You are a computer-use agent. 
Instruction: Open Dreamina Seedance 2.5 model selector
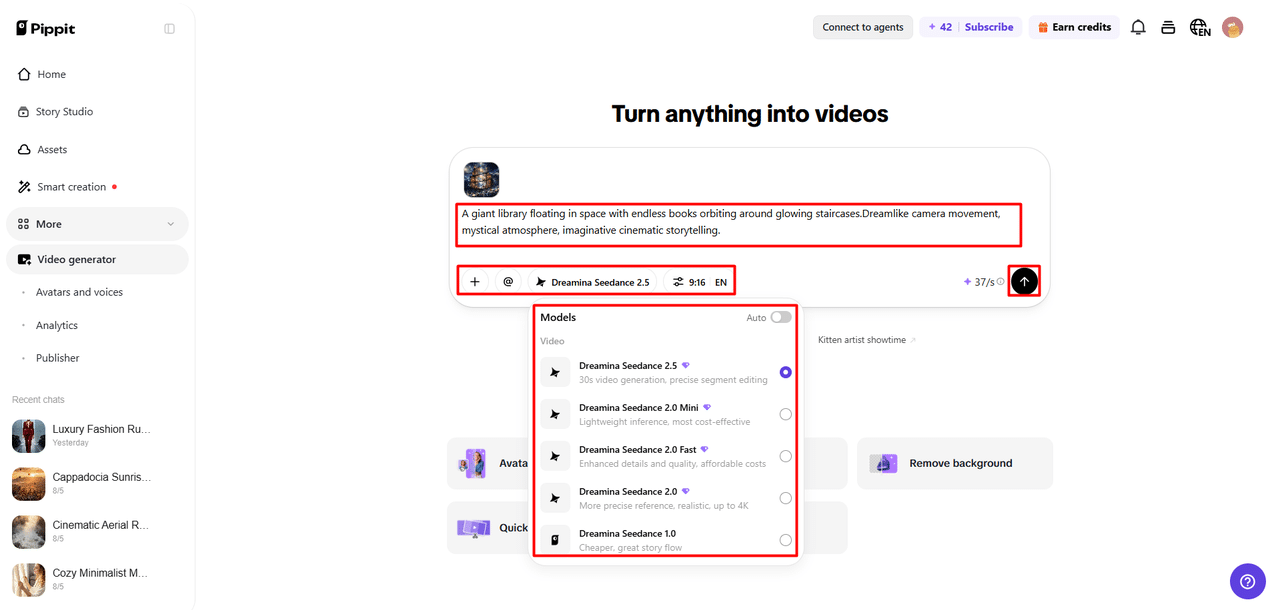point(593,282)
